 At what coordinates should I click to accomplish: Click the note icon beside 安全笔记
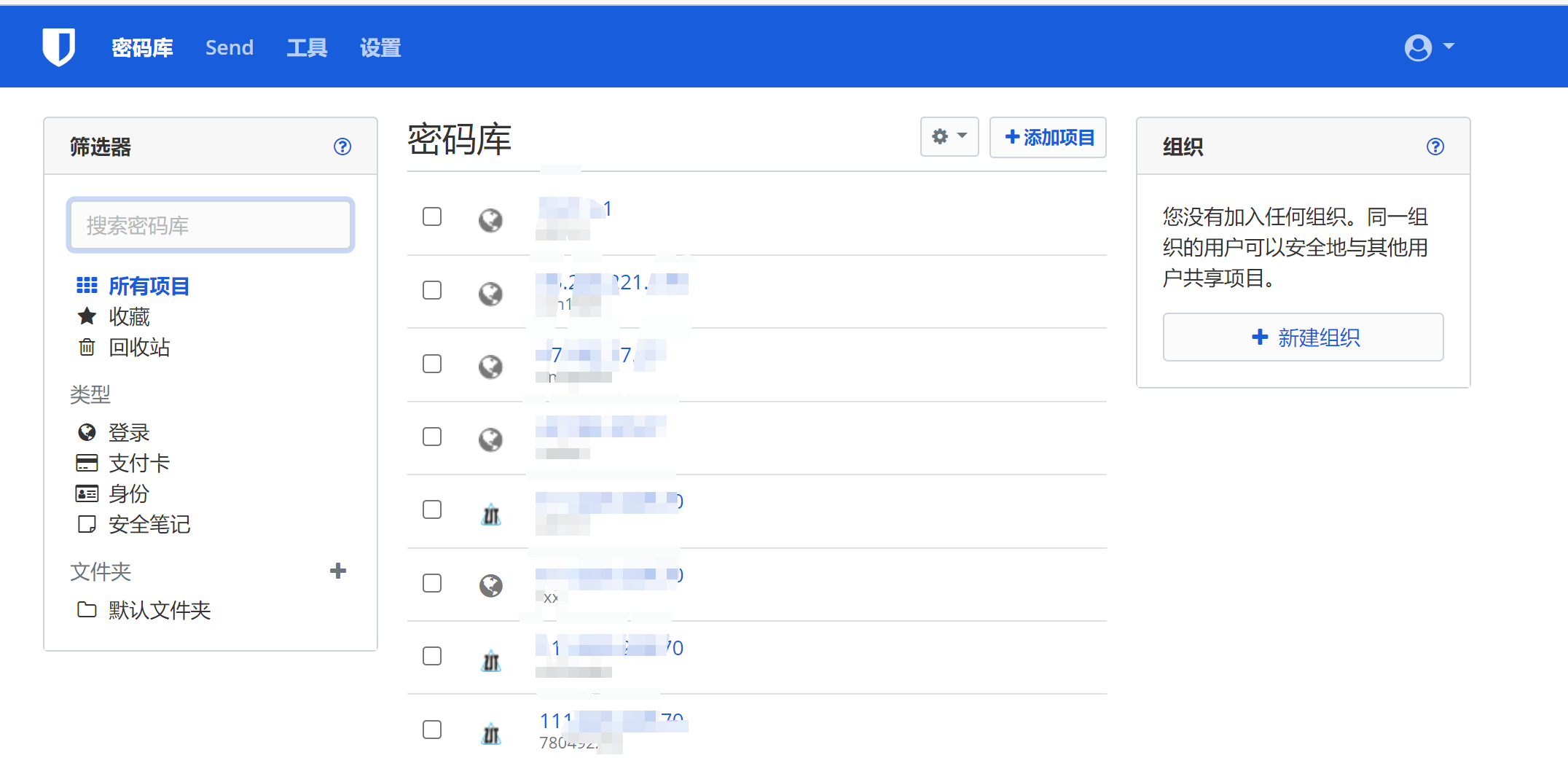click(87, 524)
